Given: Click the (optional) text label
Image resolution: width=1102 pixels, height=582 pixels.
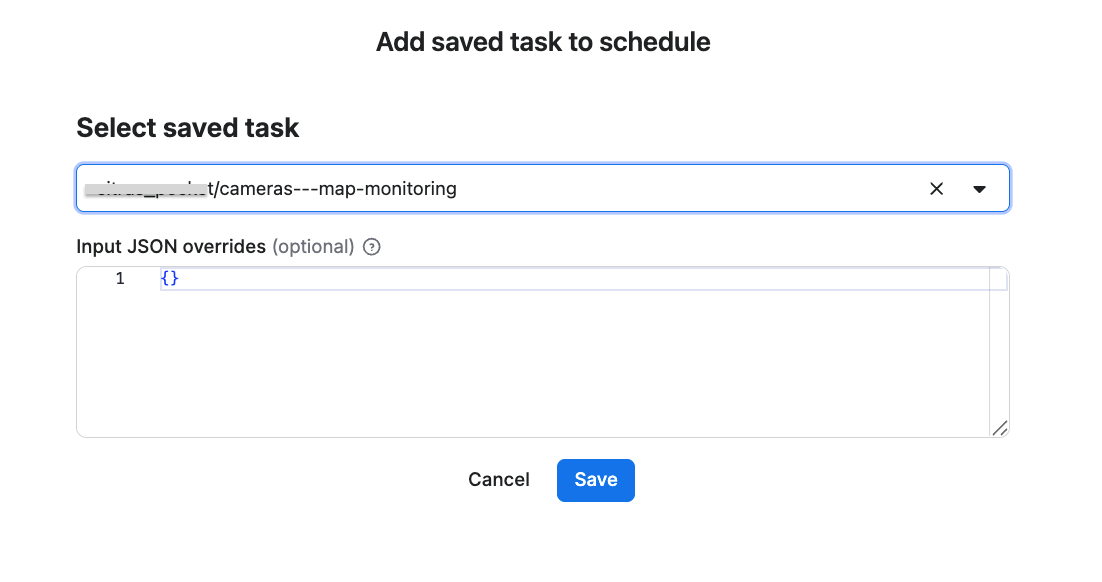Looking at the screenshot, I should pyautogui.click(x=313, y=247).
